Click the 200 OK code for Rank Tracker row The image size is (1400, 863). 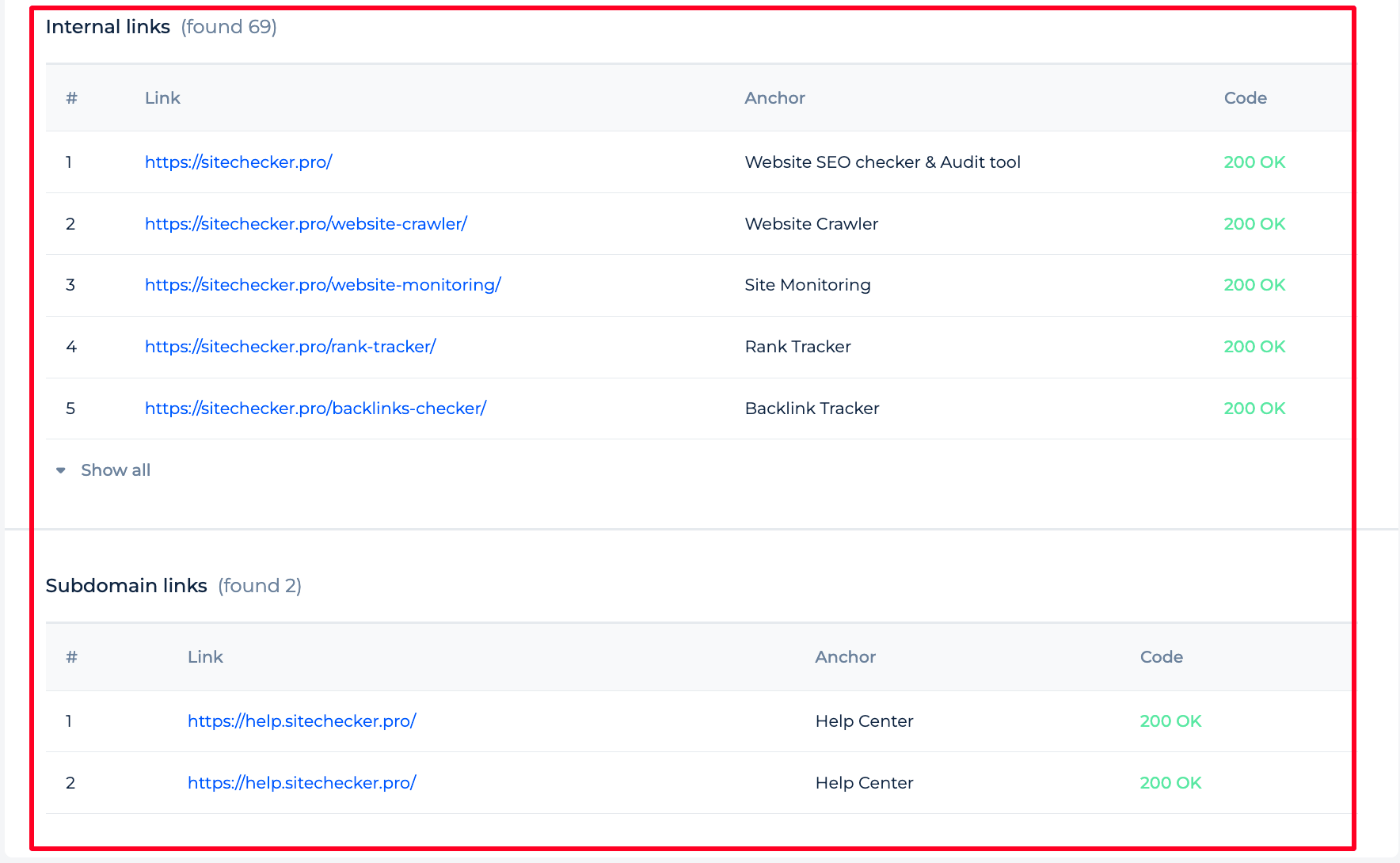tap(1254, 347)
